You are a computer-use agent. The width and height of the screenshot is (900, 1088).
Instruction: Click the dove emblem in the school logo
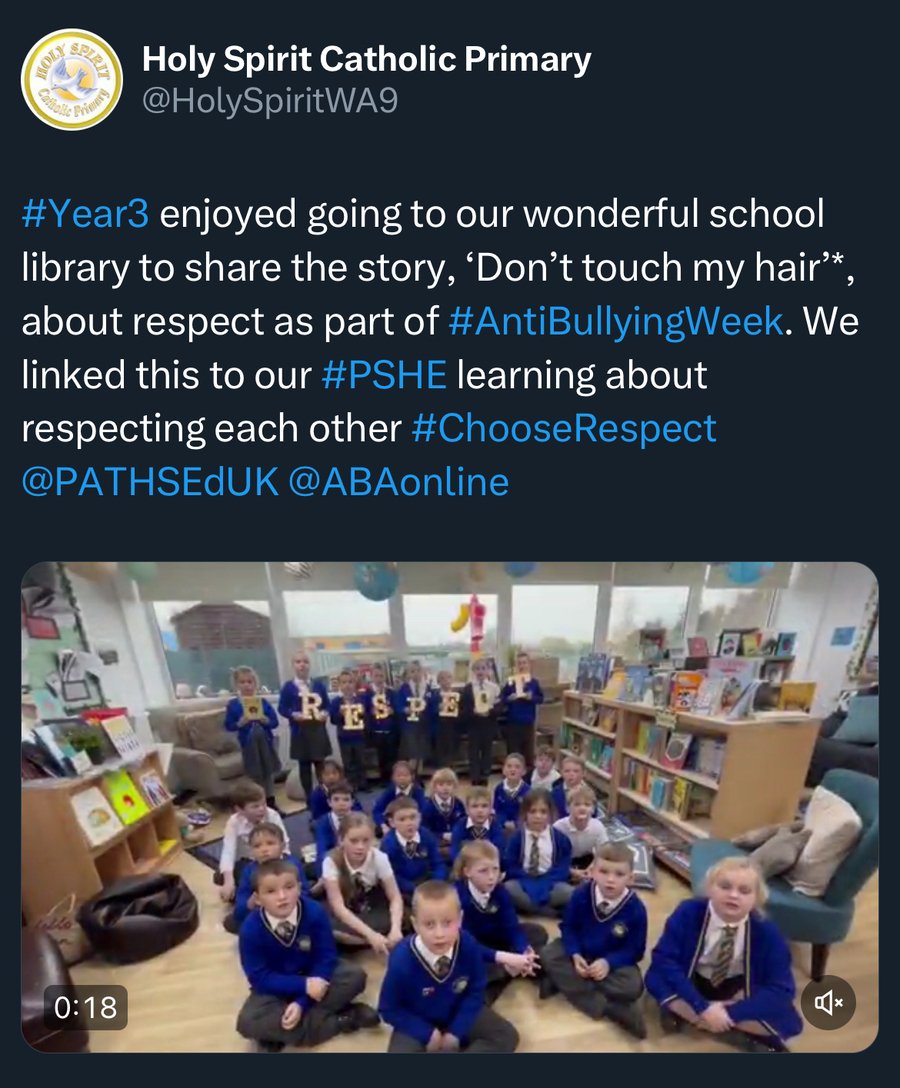[72, 78]
